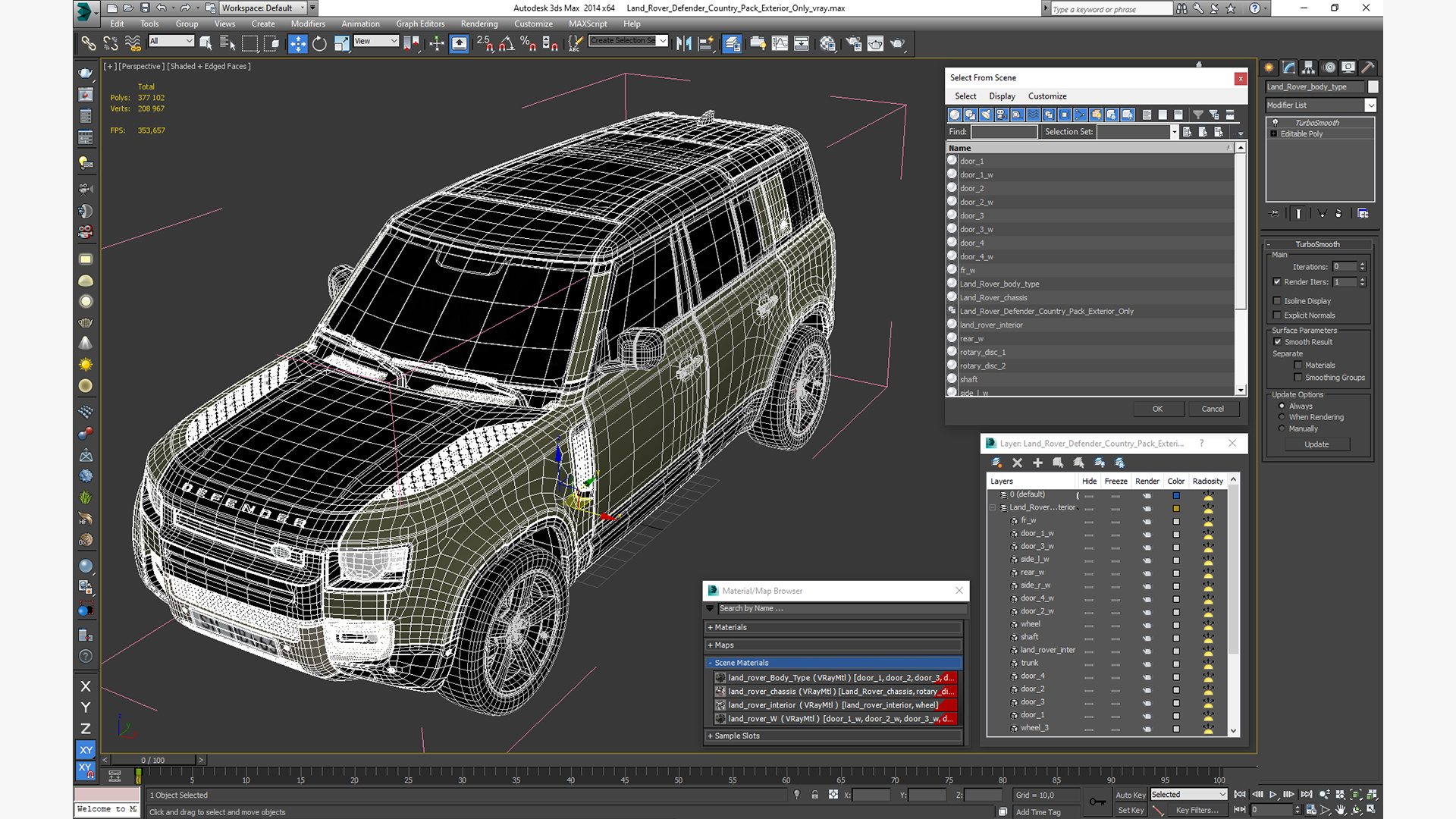Image resolution: width=1456 pixels, height=819 pixels.
Task: Uncheck the Smooth Result checkbox
Action: (1277, 342)
